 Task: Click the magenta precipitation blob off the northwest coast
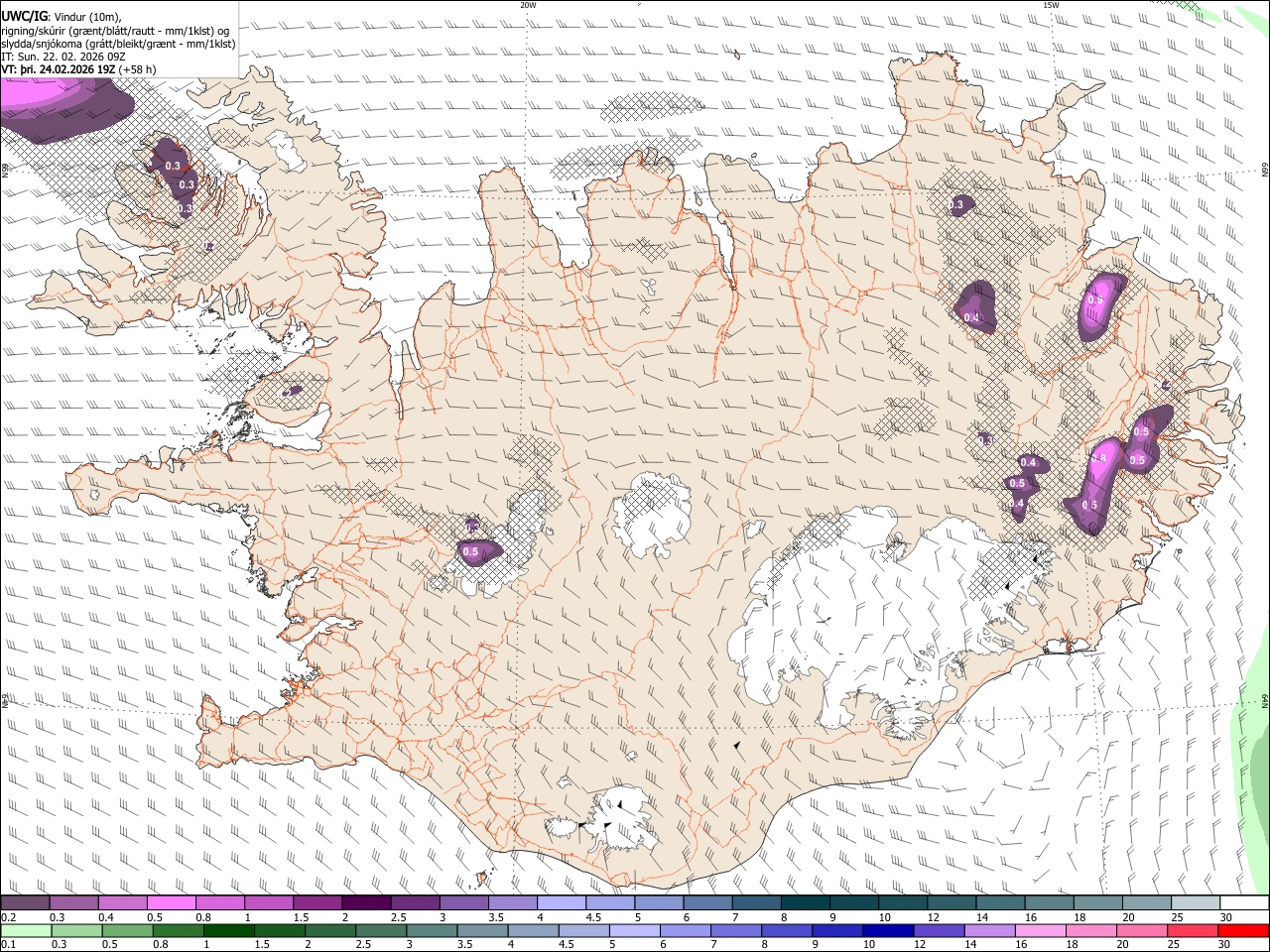60,99
